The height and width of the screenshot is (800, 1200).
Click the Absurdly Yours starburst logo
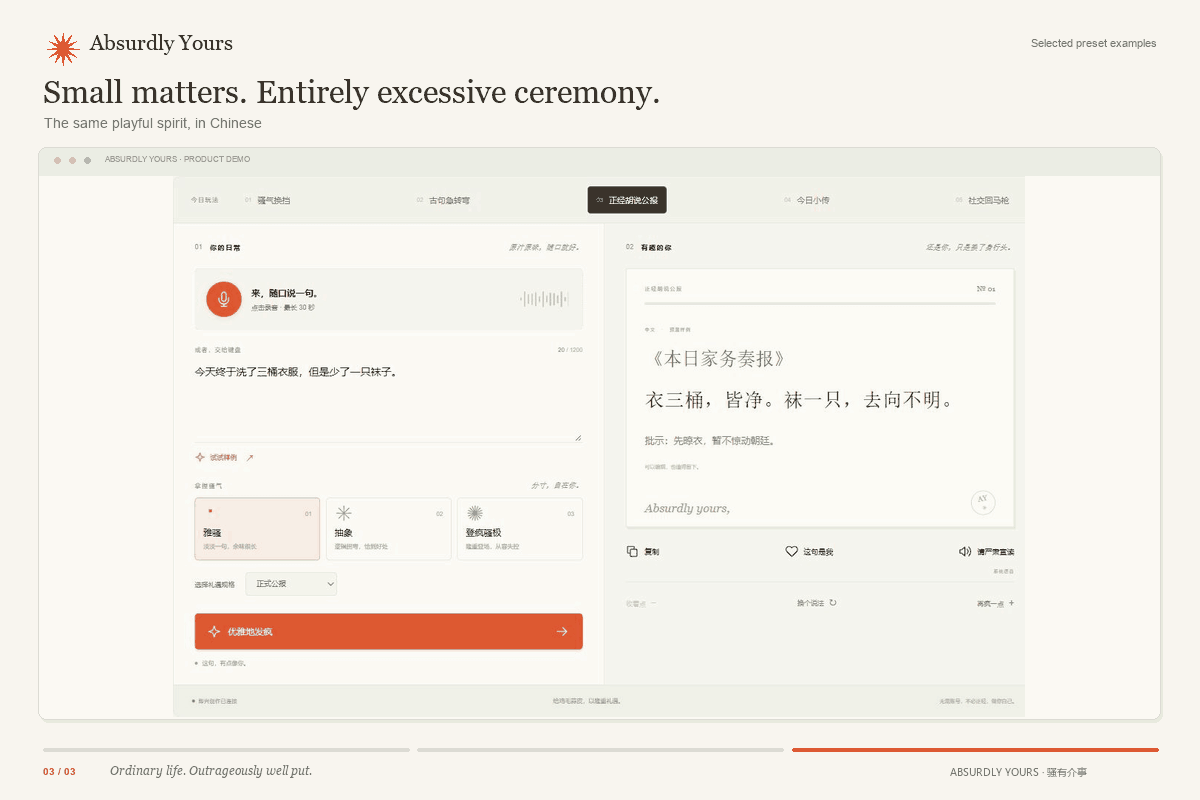point(63,49)
